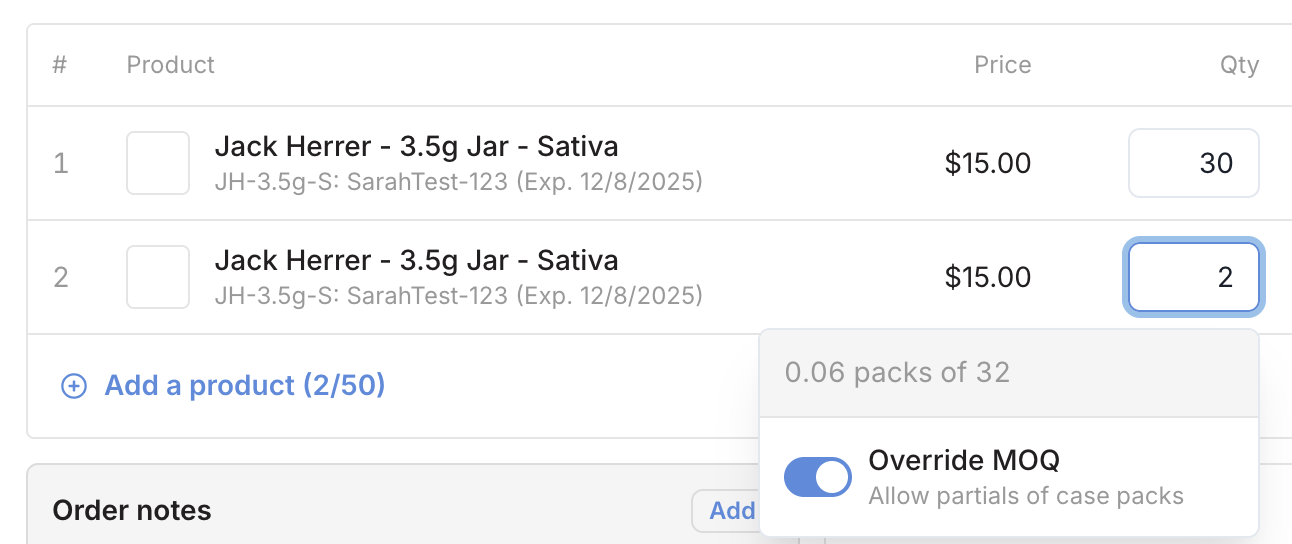Screen dimensions: 1292x544
Task: Click the Product column header
Action: coord(171,65)
